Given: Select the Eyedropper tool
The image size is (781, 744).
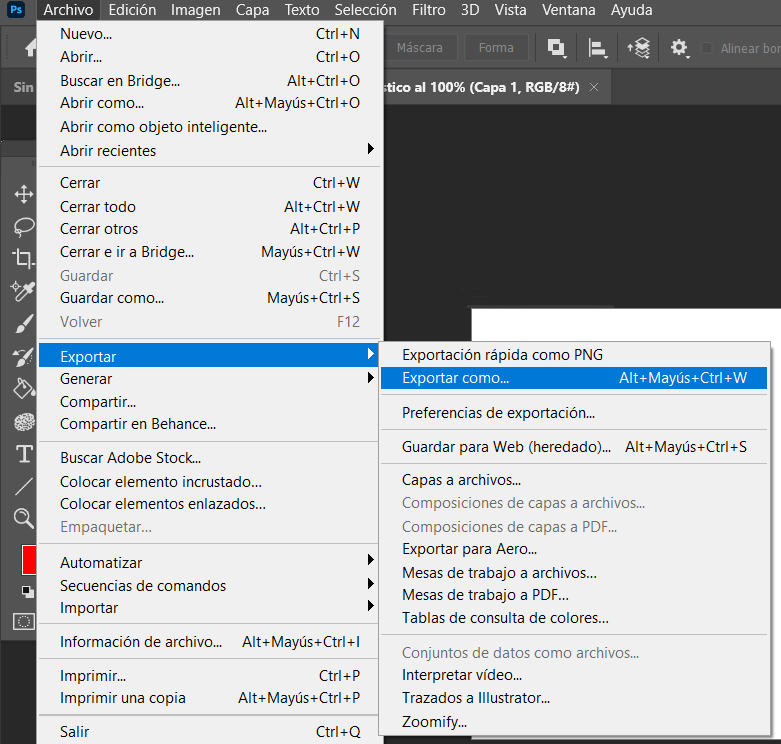Looking at the screenshot, I should [23, 291].
